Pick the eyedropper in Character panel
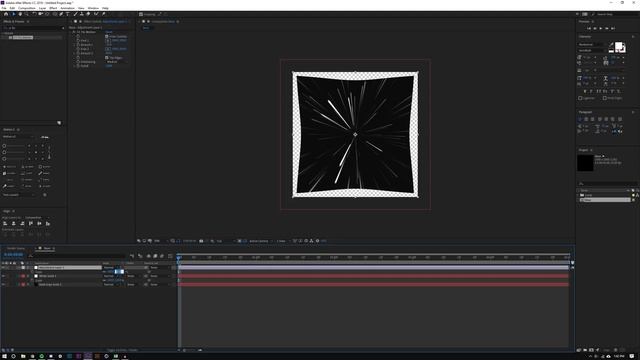Screen dimensions: 640x360 (611, 44)
